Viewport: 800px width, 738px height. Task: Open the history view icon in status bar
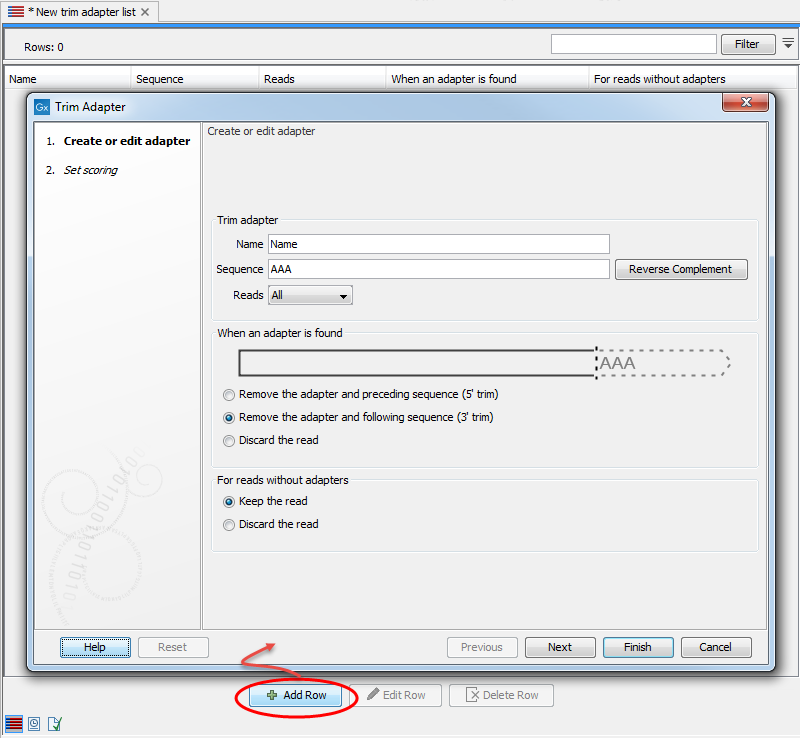coord(35,722)
